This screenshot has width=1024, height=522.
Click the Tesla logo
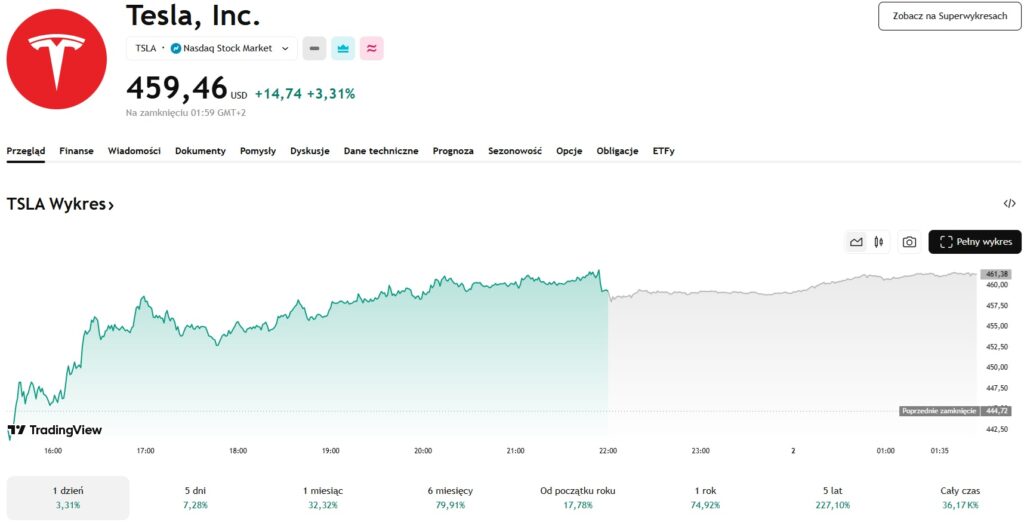tap(56, 59)
